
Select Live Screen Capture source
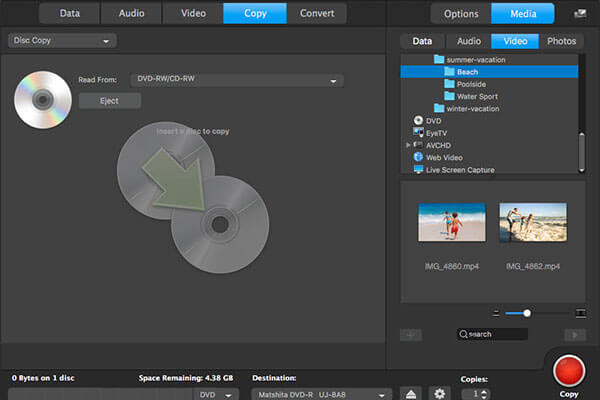click(460, 170)
